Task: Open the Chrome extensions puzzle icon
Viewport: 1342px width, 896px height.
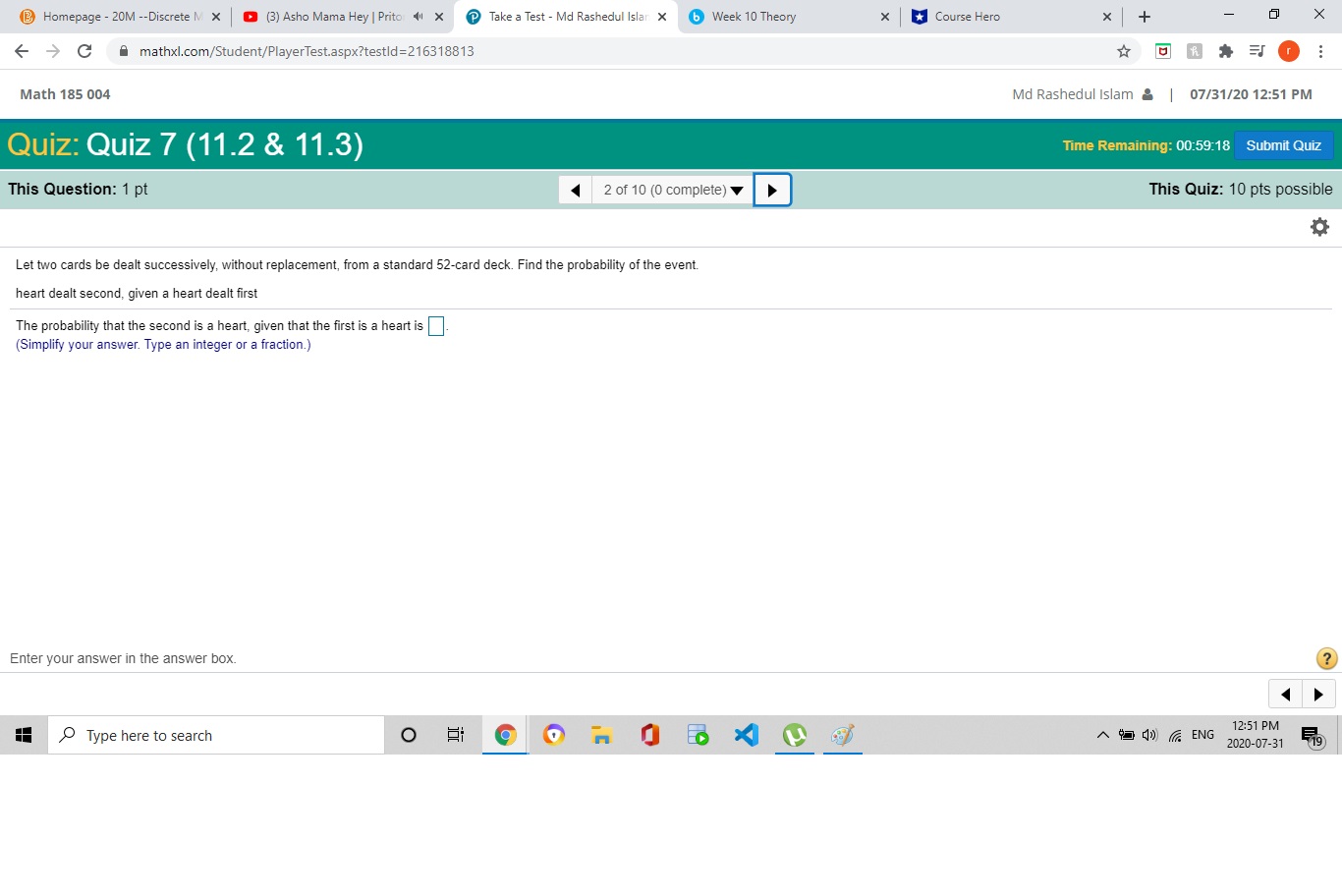Action: (1226, 51)
